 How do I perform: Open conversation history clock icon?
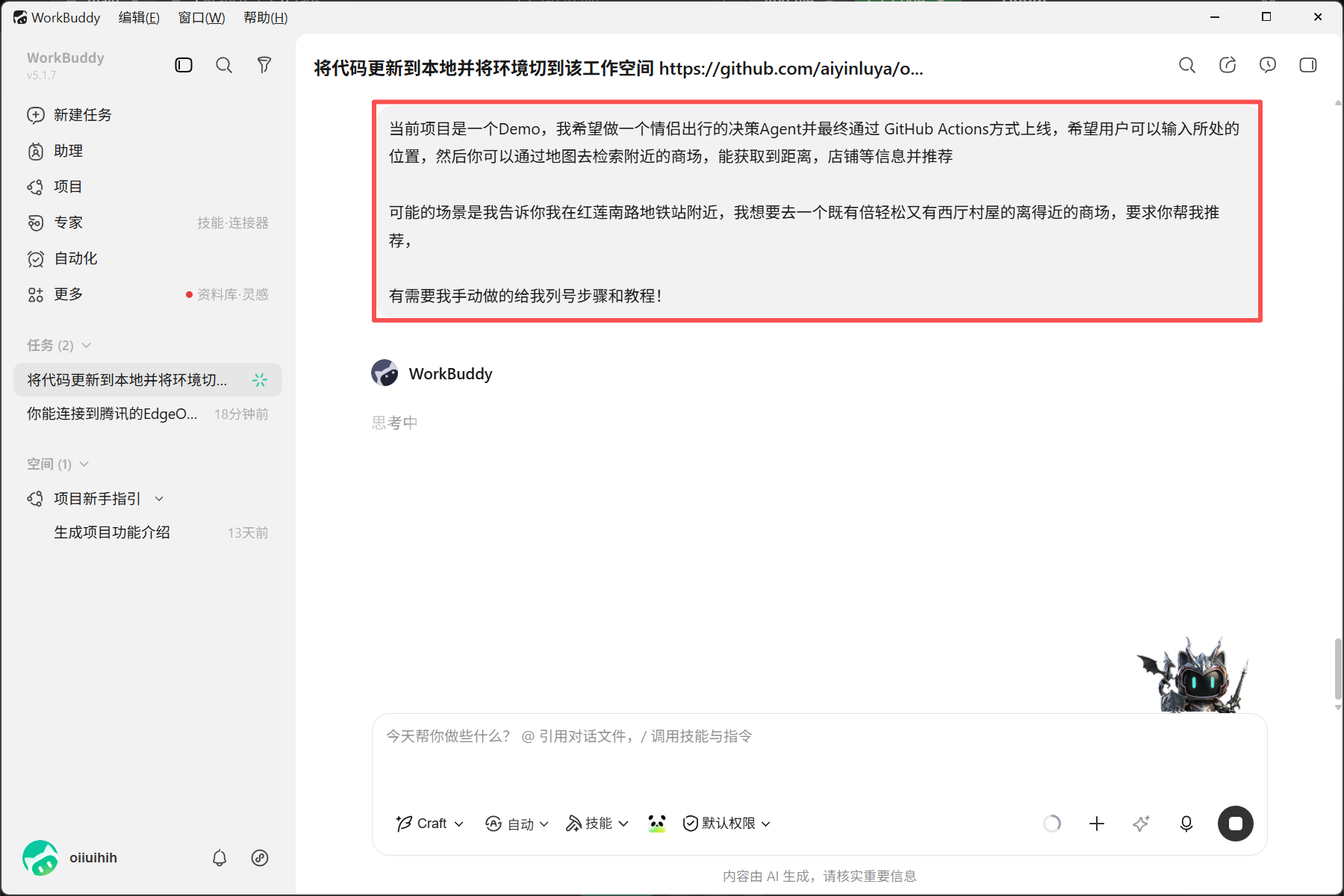click(x=1268, y=65)
